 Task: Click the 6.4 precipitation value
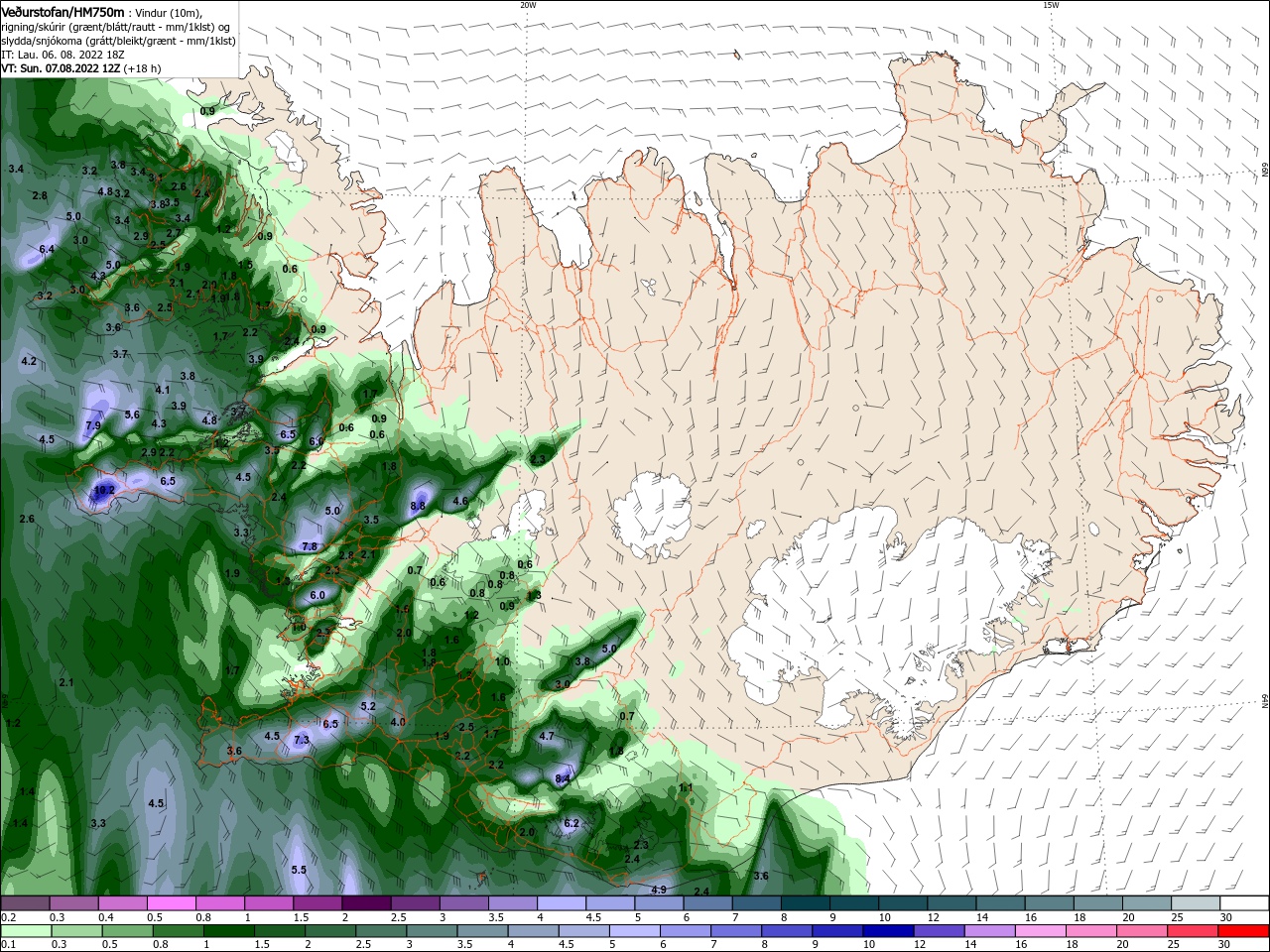tap(47, 249)
